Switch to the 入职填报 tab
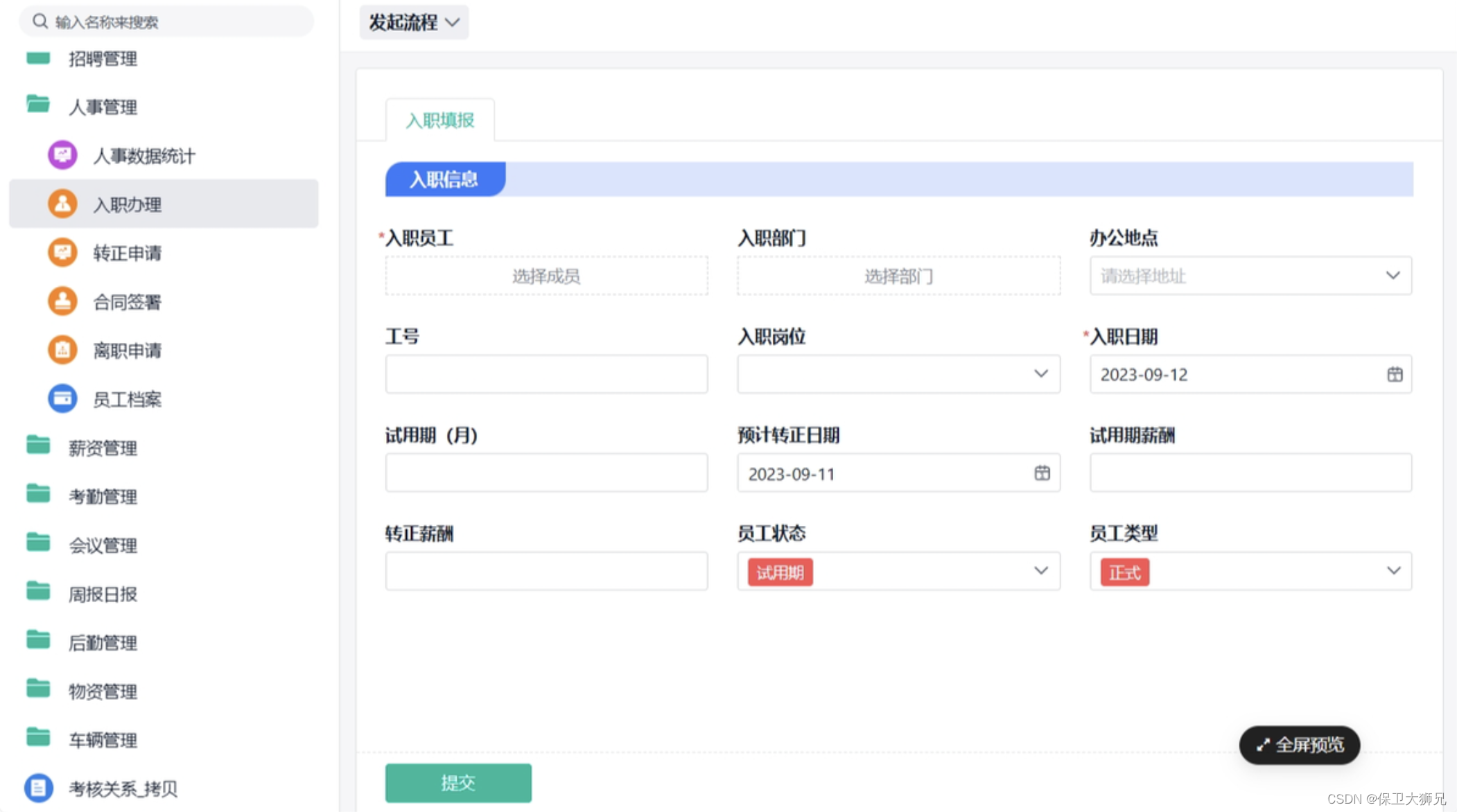The width and height of the screenshot is (1457, 812). pos(440,121)
